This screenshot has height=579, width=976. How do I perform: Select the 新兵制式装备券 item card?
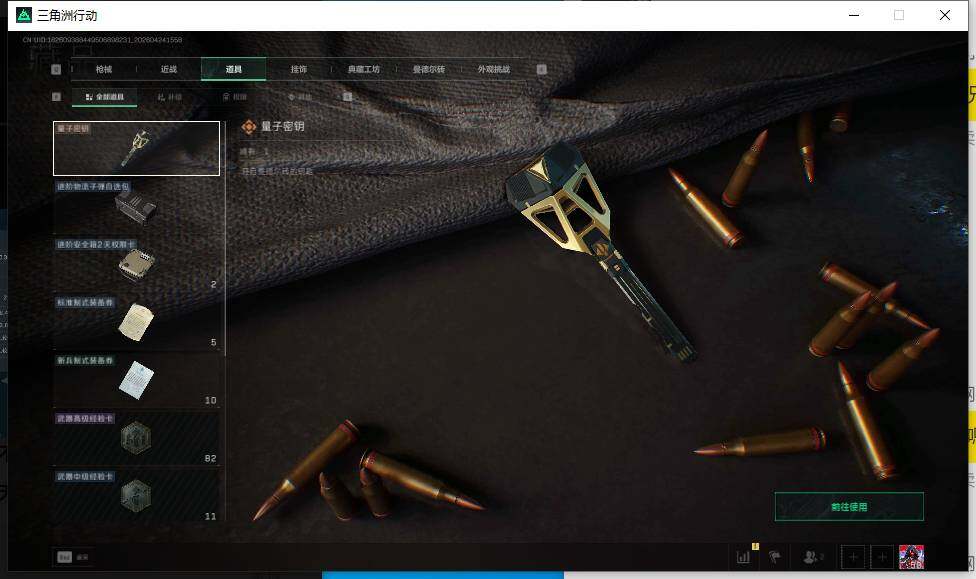[136, 380]
